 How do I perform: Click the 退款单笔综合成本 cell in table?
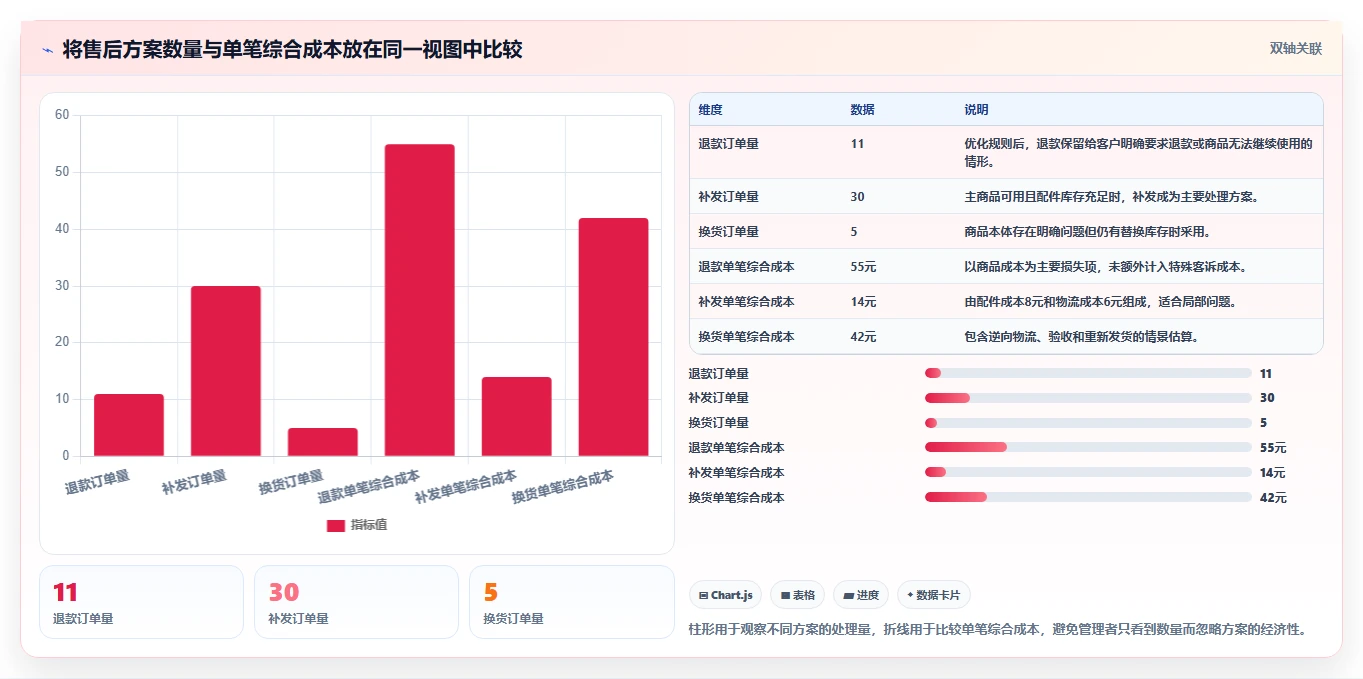click(x=747, y=267)
